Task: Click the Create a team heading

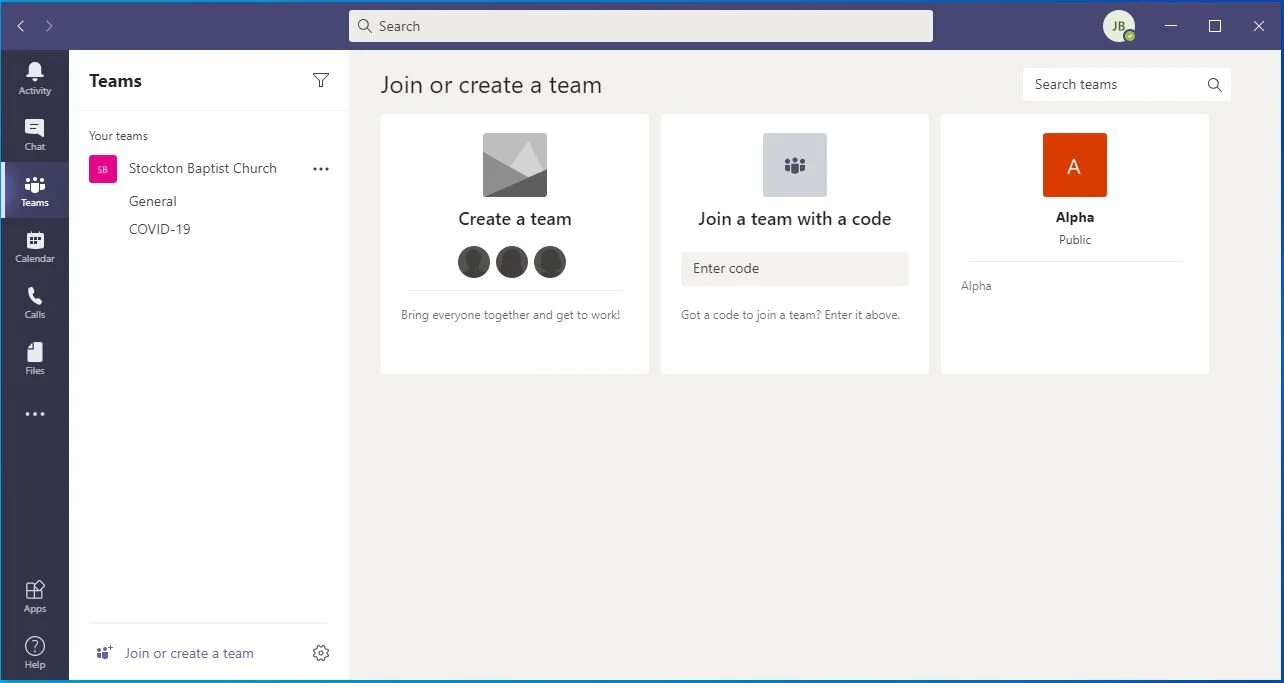Action: click(x=515, y=219)
